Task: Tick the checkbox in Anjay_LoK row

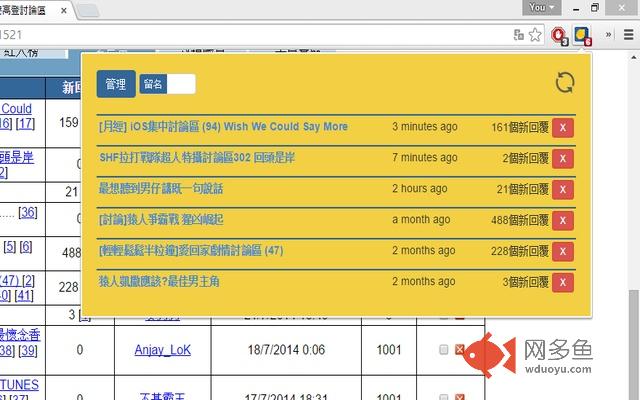Action: 443,350
